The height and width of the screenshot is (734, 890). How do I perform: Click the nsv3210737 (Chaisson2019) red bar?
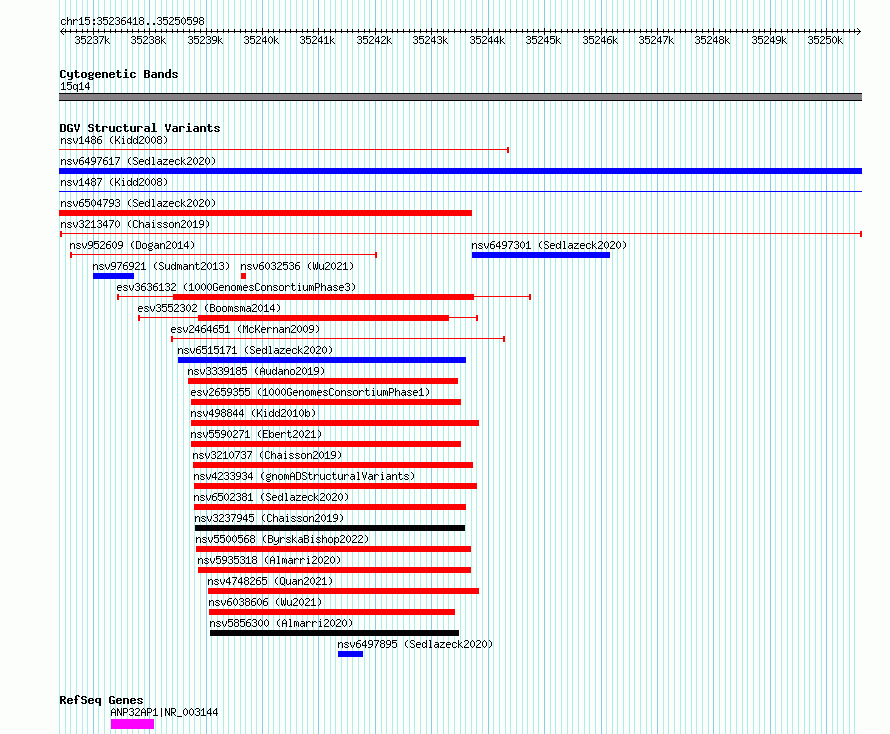(333, 465)
